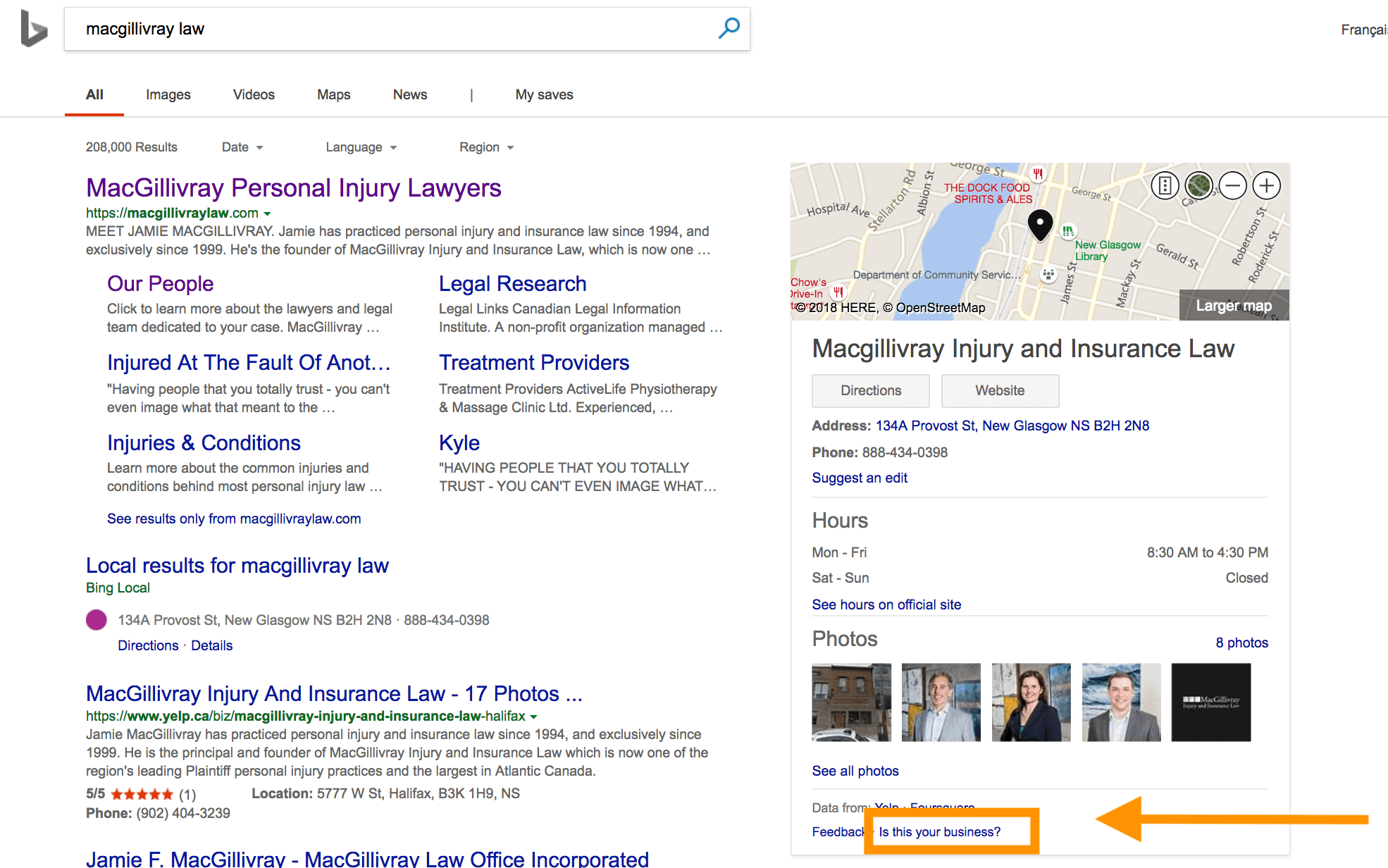Open the Our People sitelink

click(160, 283)
